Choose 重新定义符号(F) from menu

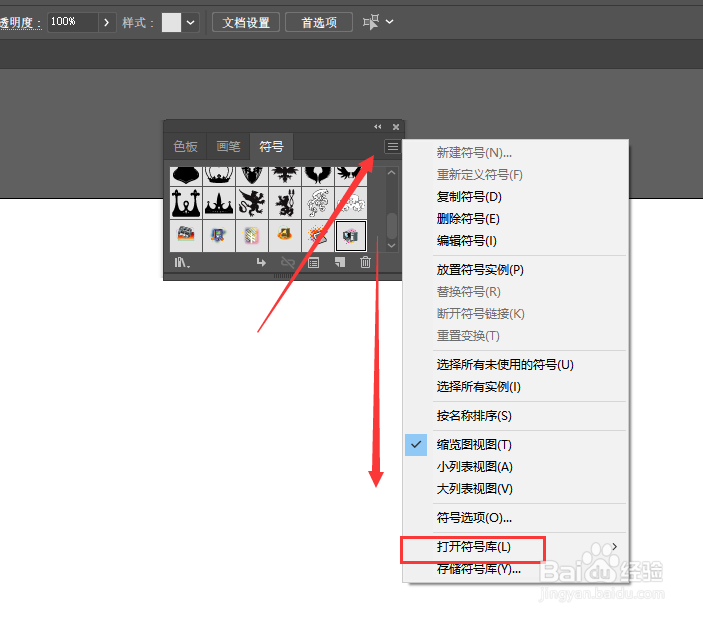[516, 175]
